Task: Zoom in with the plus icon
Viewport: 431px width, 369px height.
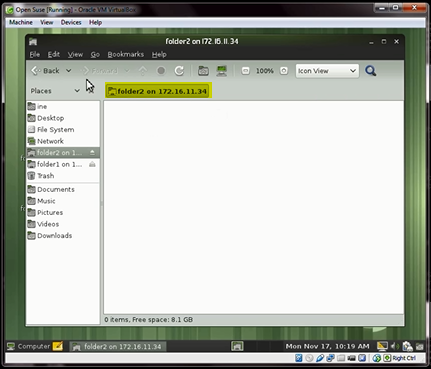Action: pyautogui.click(x=284, y=71)
